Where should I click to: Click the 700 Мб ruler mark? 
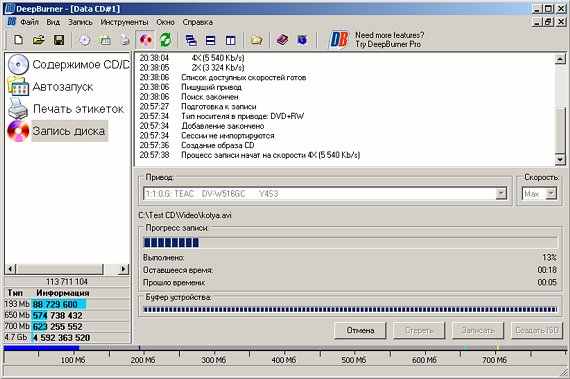tap(494, 360)
